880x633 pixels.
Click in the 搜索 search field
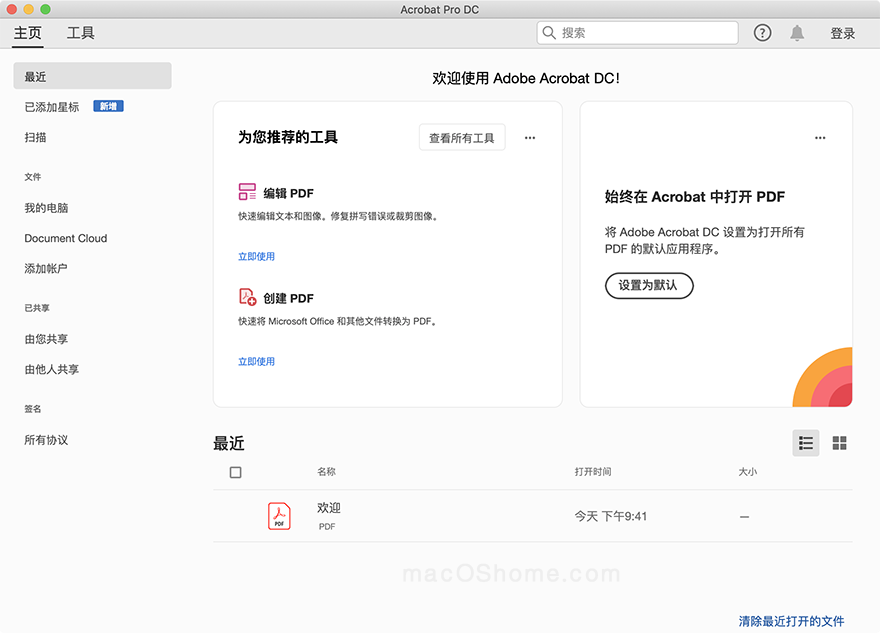pyautogui.click(x=638, y=33)
